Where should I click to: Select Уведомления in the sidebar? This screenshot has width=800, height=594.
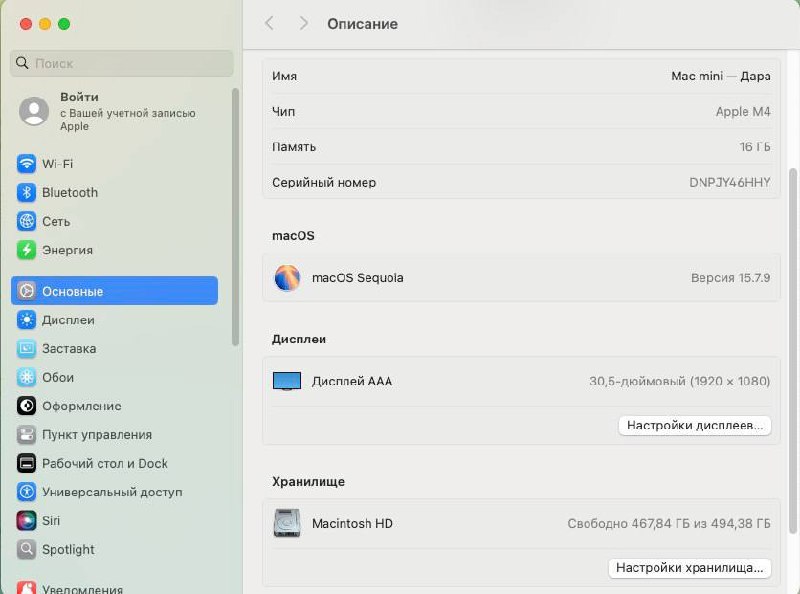(114, 587)
